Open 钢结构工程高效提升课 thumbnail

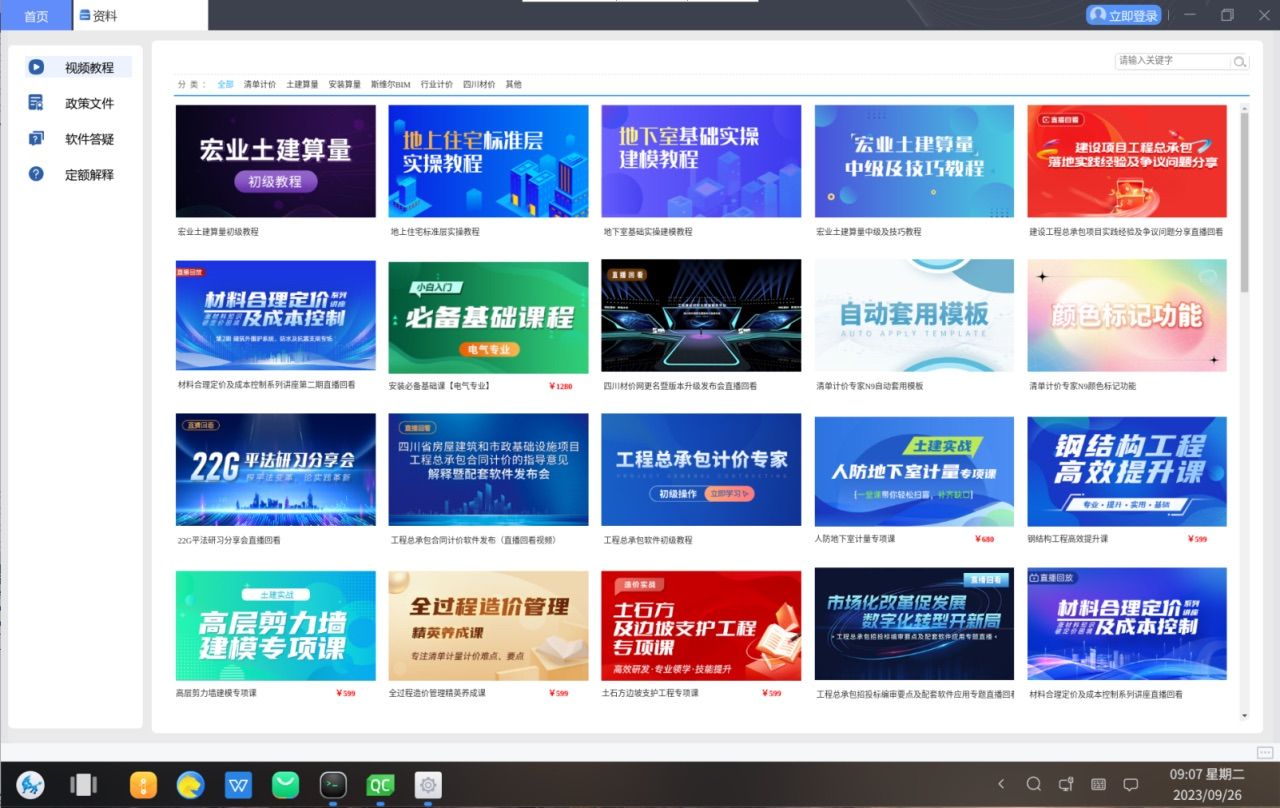pos(1127,470)
